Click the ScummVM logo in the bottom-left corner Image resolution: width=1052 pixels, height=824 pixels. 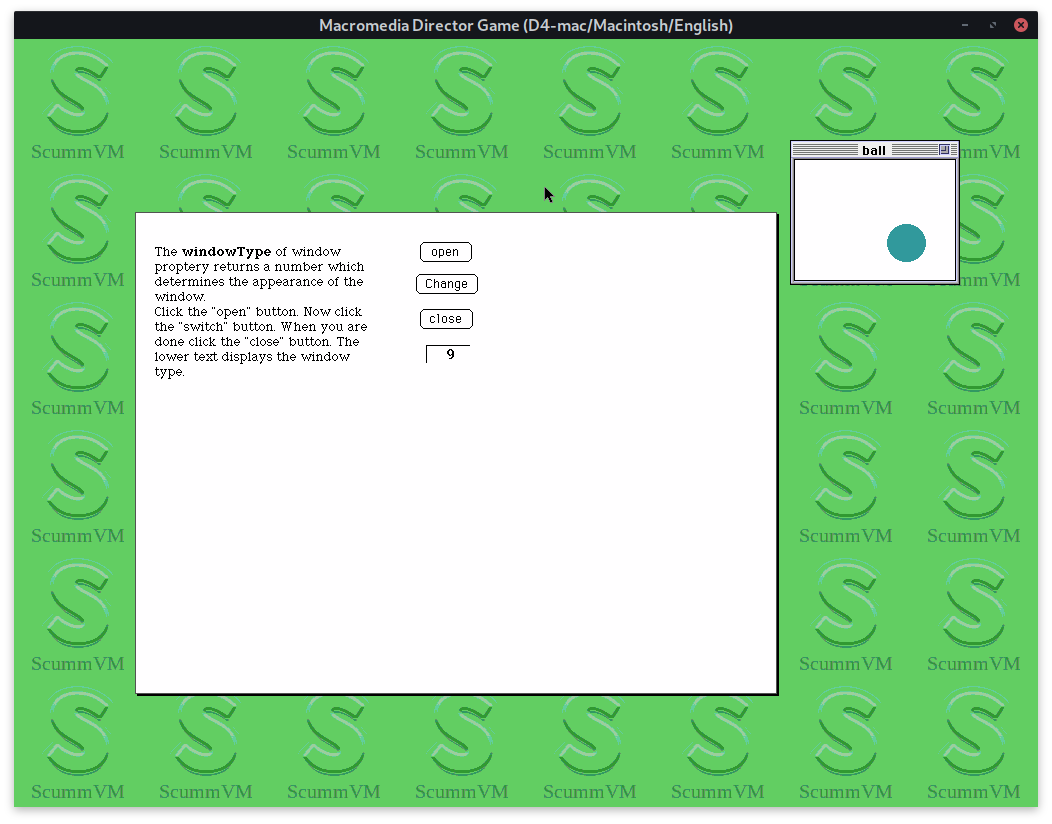[x=78, y=743]
